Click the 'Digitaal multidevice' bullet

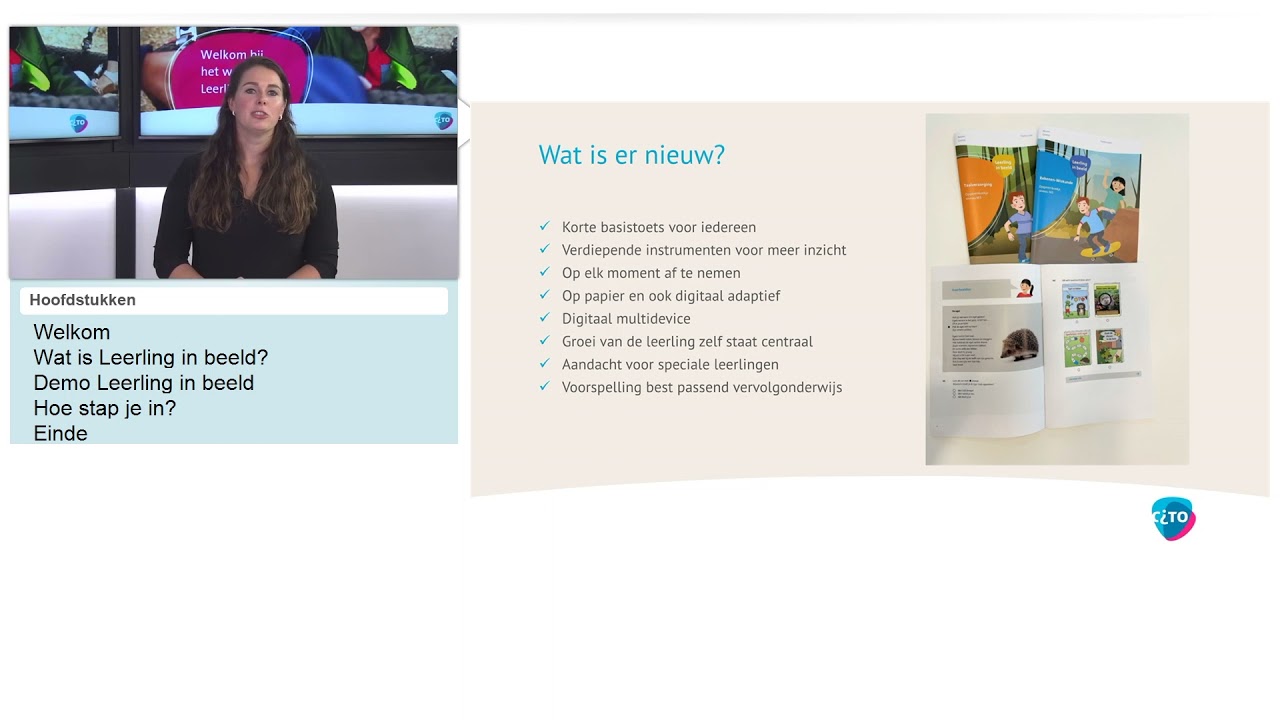point(626,318)
